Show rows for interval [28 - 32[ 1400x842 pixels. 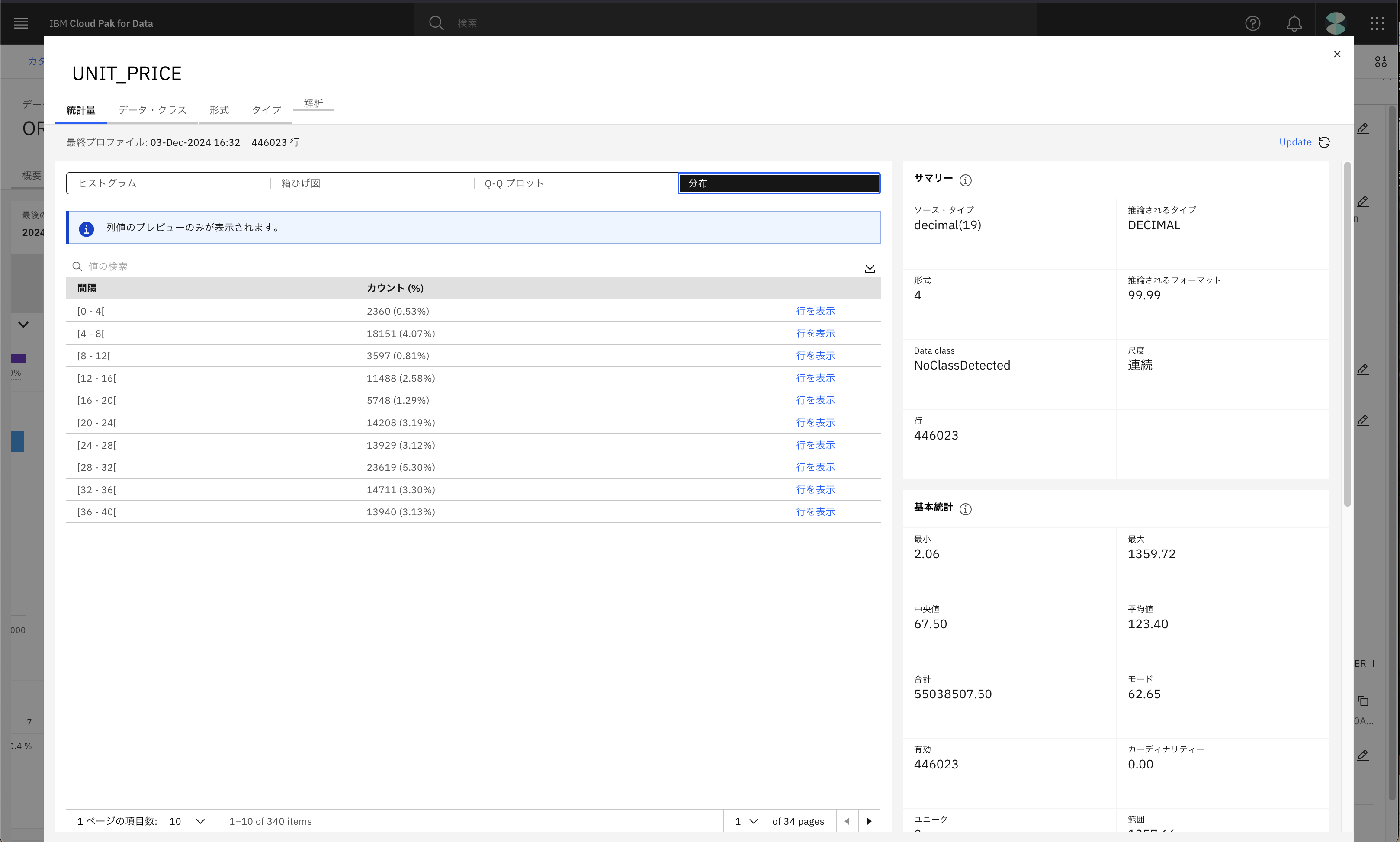(x=815, y=467)
